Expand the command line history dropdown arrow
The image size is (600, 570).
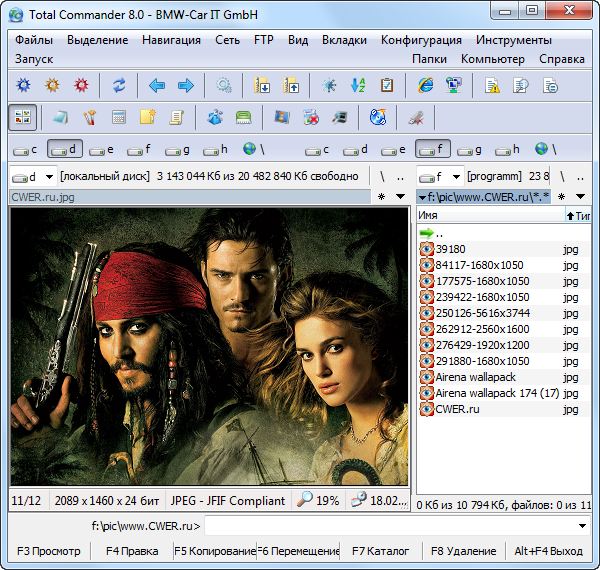tap(582, 525)
